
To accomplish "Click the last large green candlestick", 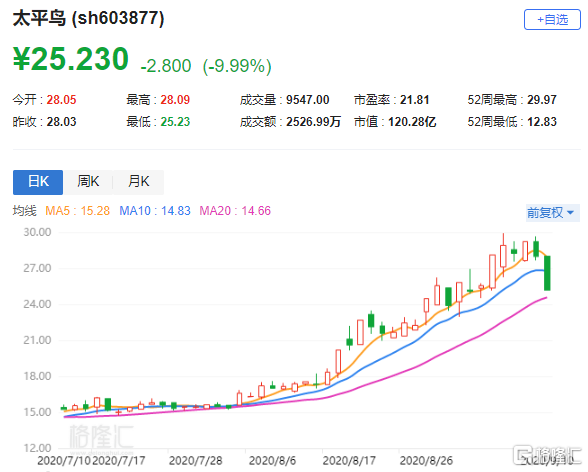I will point(547,273).
